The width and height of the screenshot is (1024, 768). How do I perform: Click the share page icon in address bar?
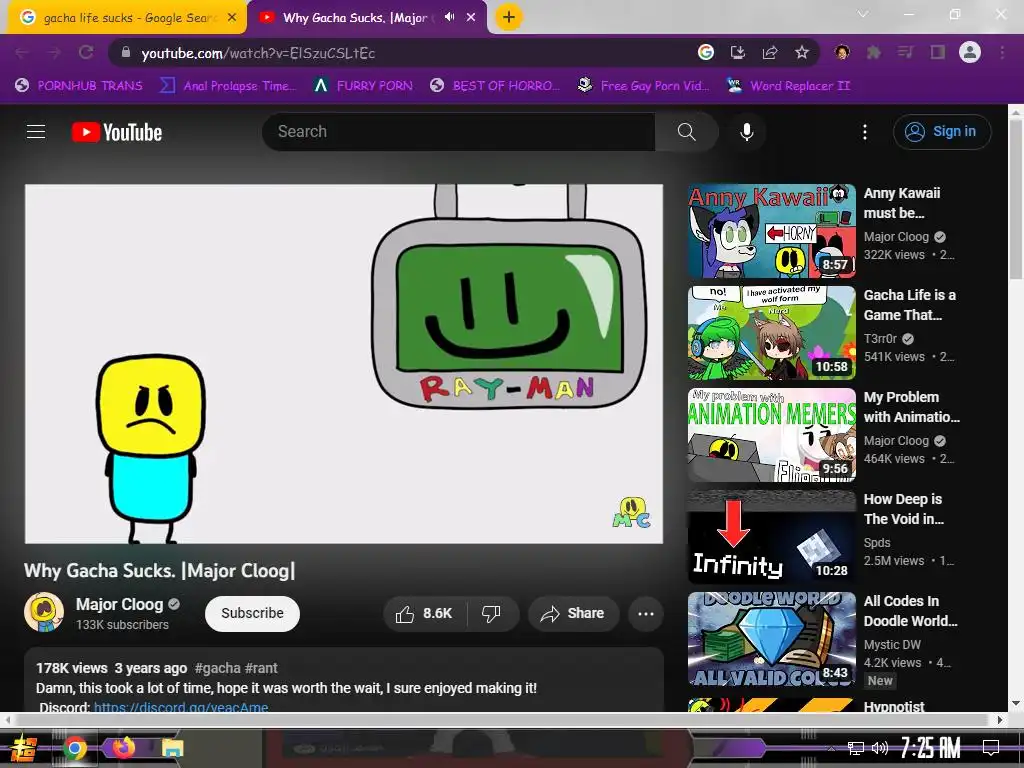[x=770, y=52]
